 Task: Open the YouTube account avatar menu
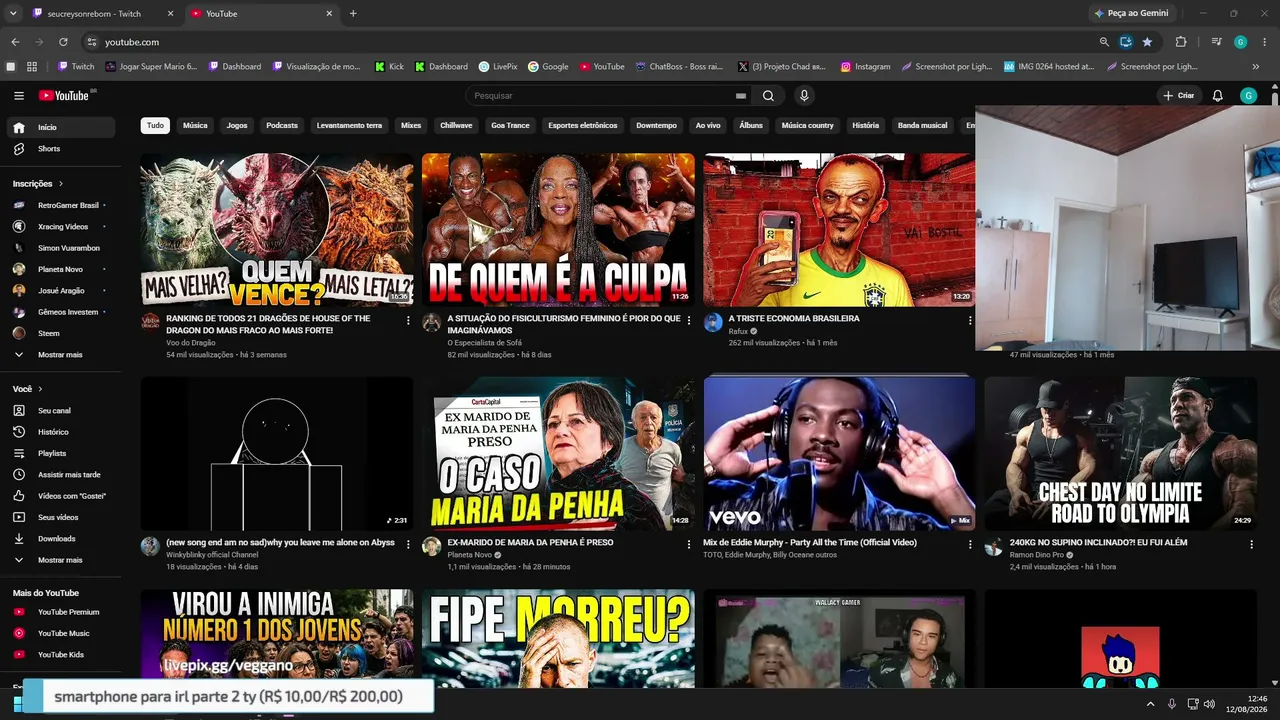click(1248, 96)
